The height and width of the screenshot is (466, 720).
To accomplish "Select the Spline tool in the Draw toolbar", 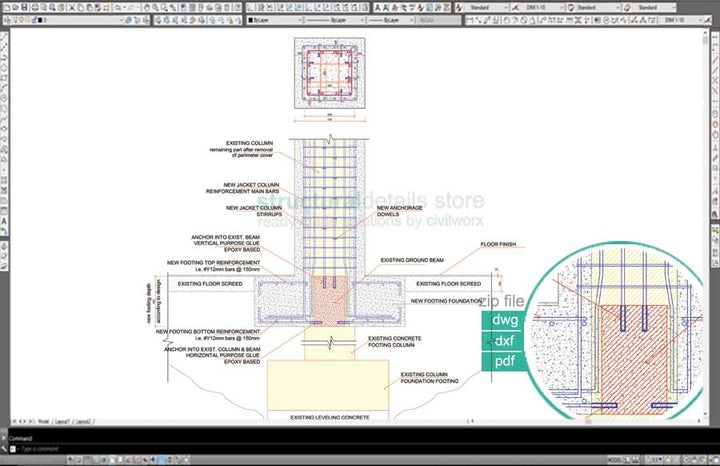I will (x=4, y=118).
